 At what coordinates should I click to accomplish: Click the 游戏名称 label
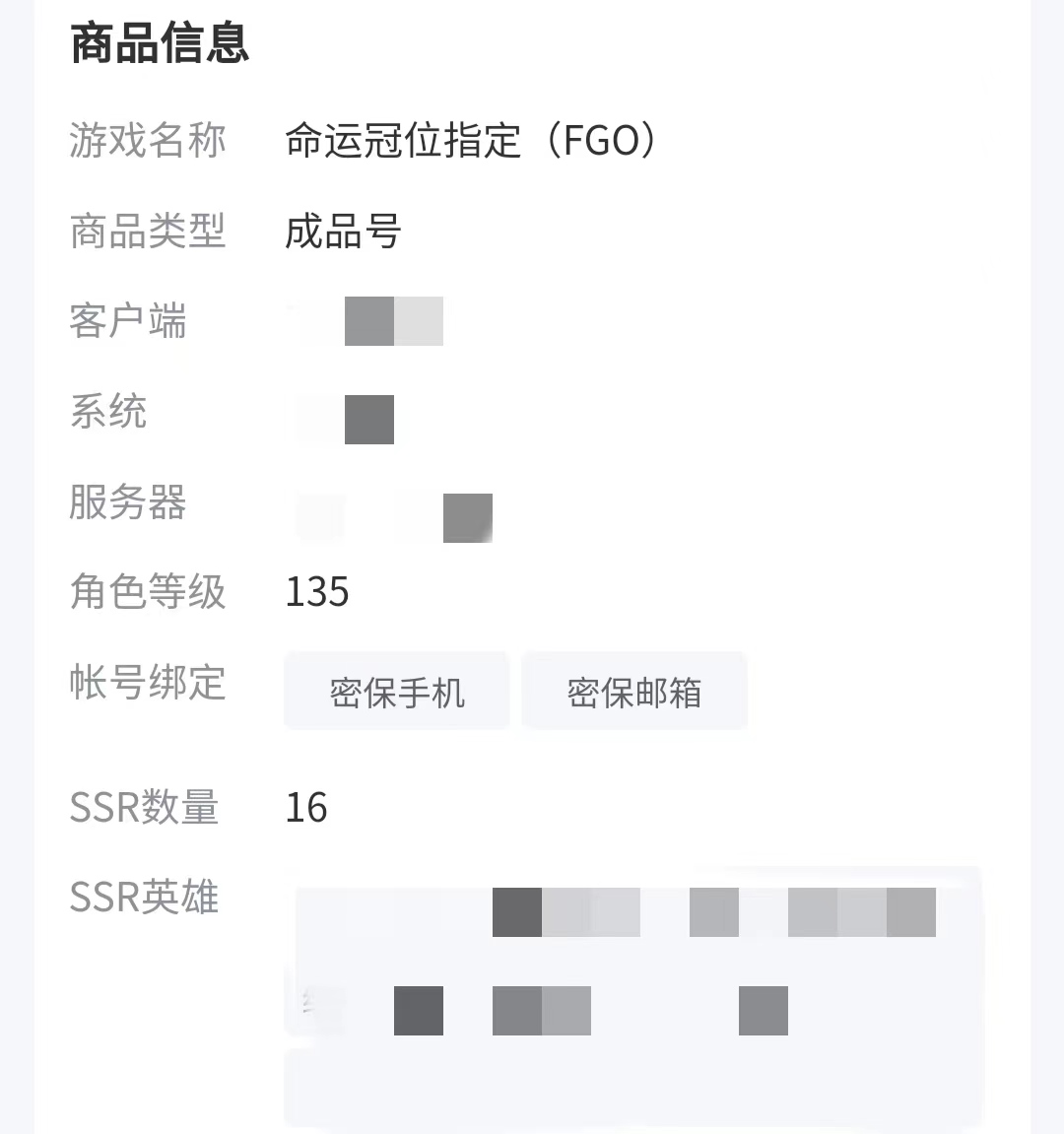(x=148, y=141)
